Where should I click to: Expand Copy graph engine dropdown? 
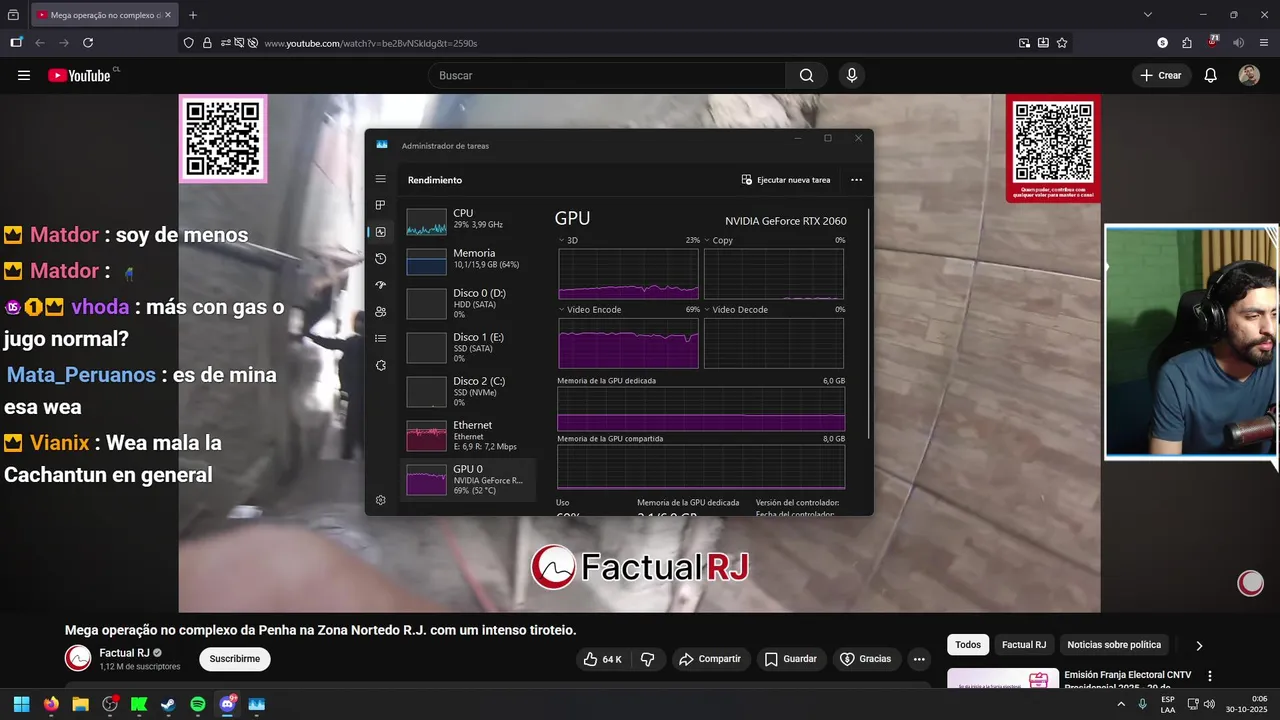(x=708, y=240)
